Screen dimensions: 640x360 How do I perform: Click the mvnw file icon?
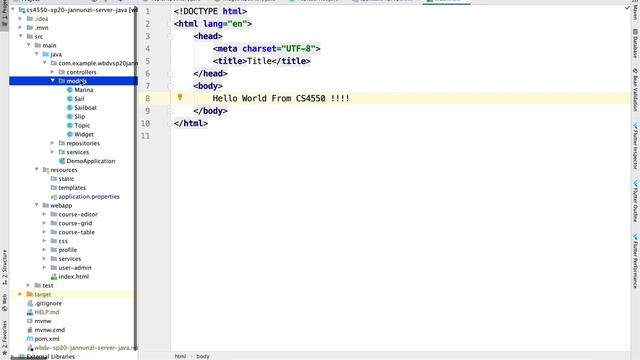29,321
